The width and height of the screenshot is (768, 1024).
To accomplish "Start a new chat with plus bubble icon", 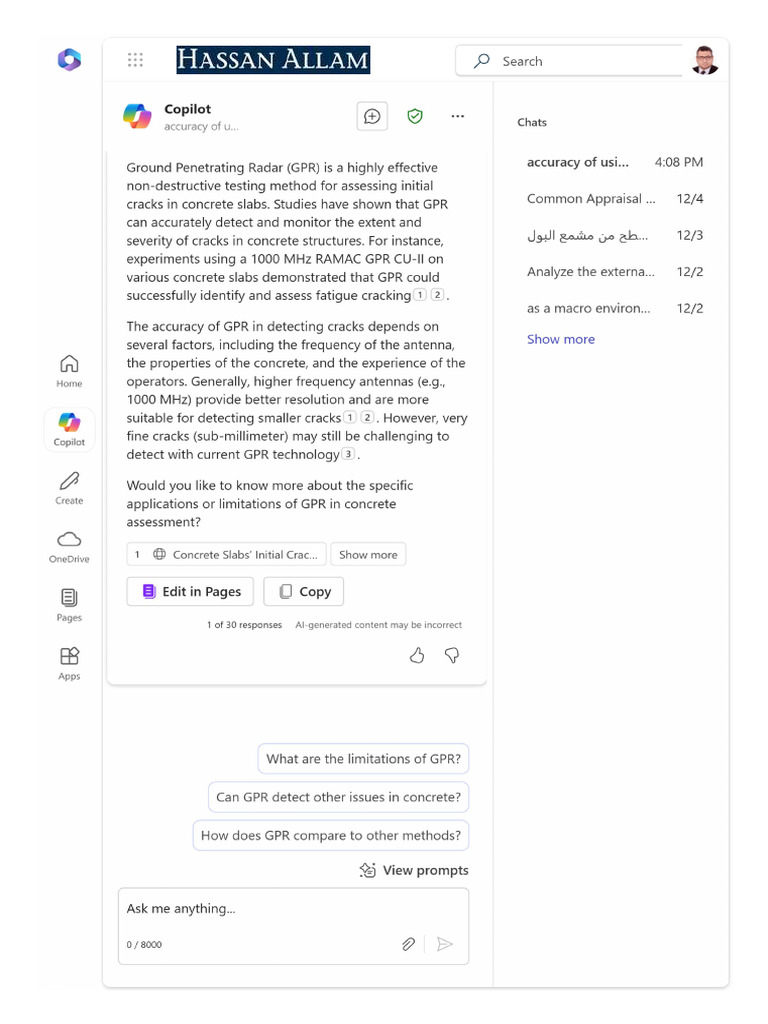I will coord(372,116).
